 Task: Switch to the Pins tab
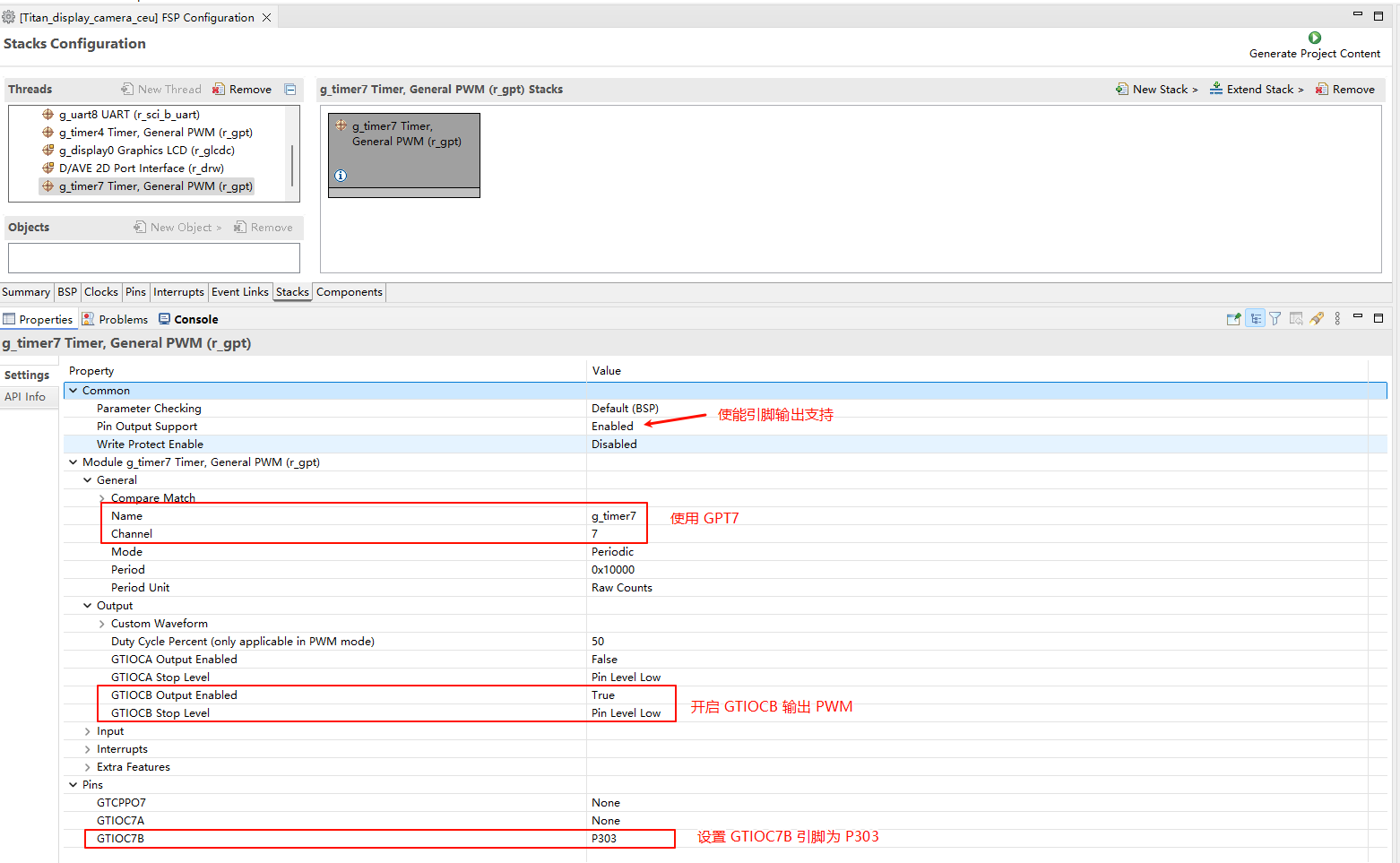point(135,292)
